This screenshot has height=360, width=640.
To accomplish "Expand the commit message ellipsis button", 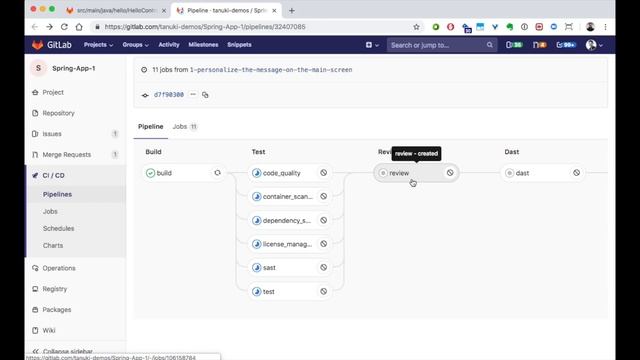I will tap(193, 95).
